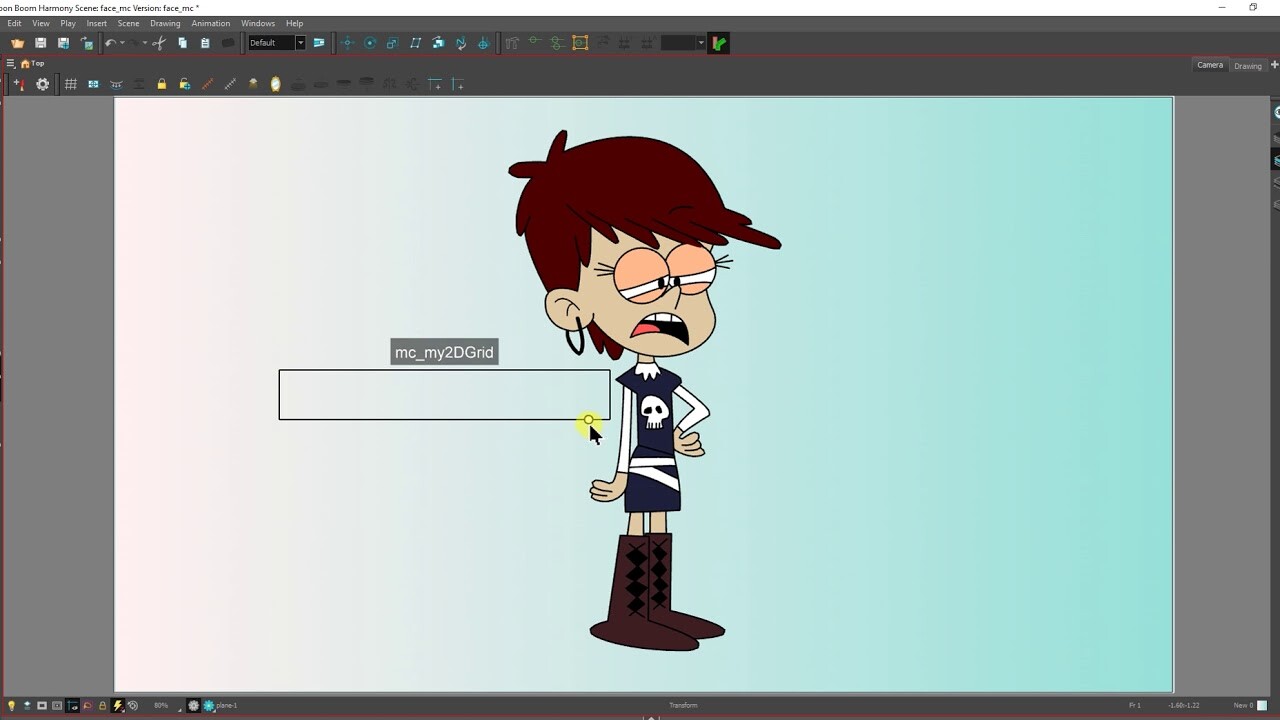Screen dimensions: 1280x720
Task: Open the Drawing menu
Action: [165, 23]
